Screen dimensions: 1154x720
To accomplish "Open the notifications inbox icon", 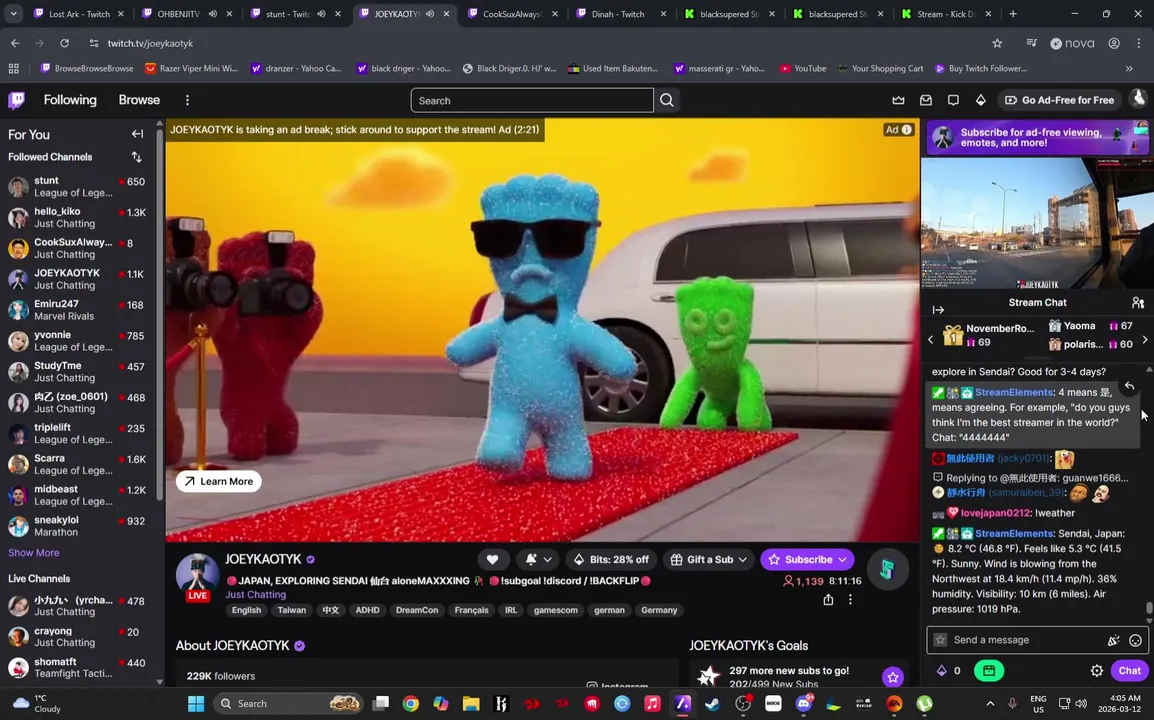I will tap(926, 100).
